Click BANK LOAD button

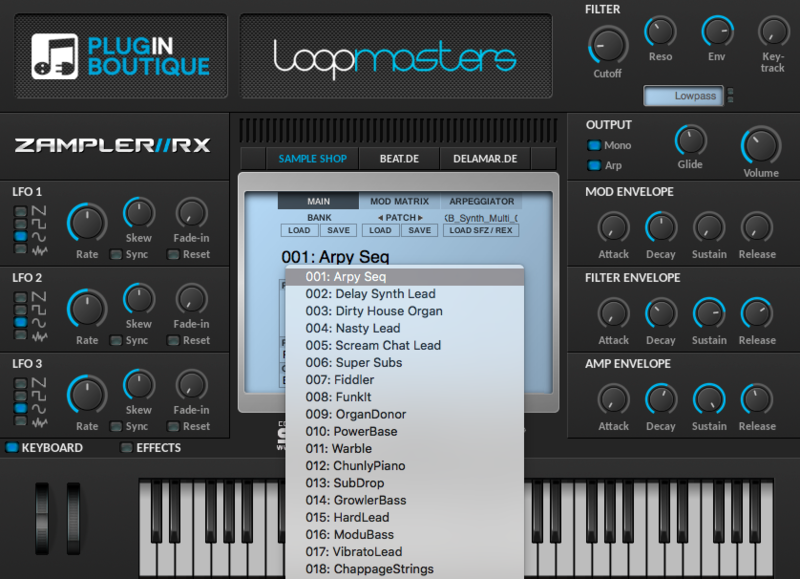coord(299,231)
